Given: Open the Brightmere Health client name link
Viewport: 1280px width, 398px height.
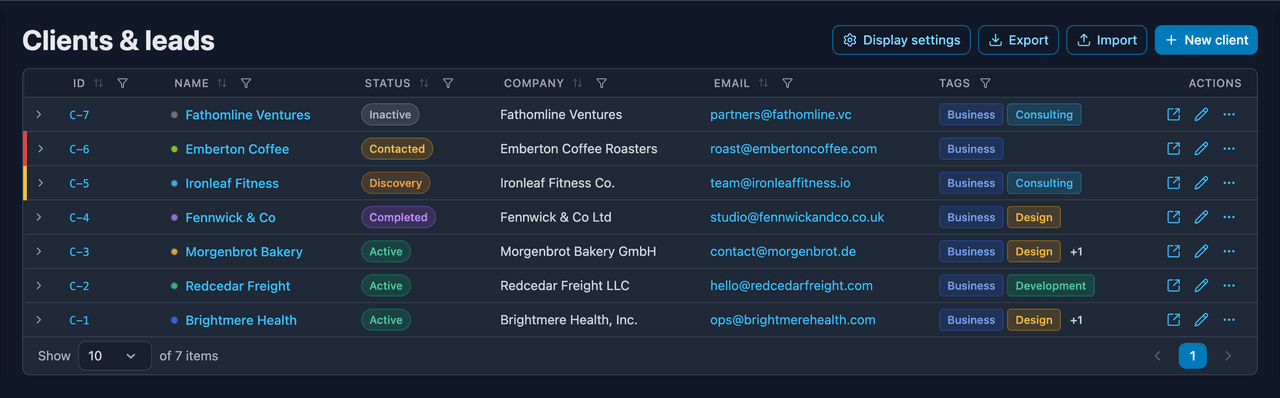Looking at the screenshot, I should [x=241, y=320].
